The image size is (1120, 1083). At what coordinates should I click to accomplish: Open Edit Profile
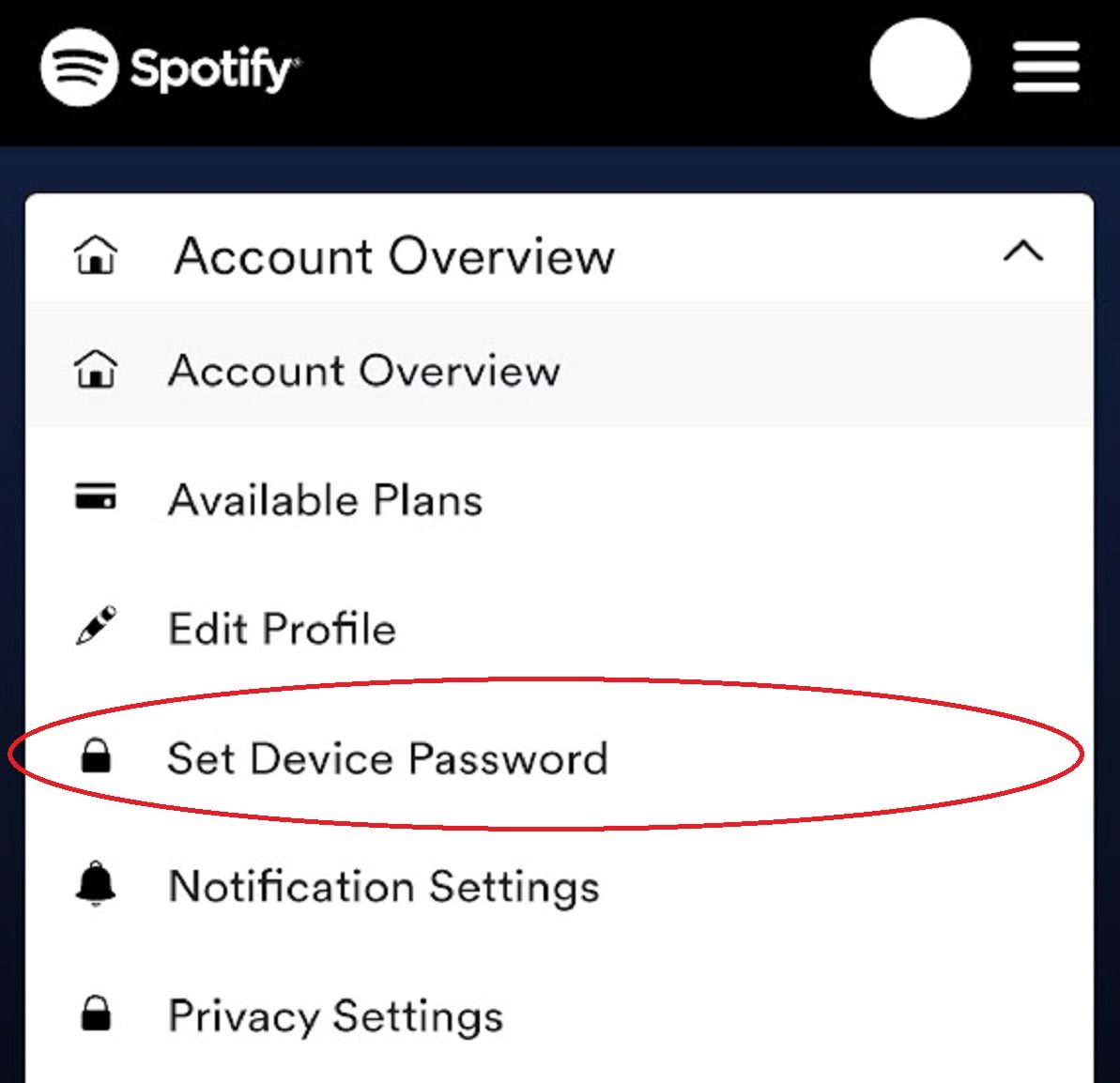point(282,628)
